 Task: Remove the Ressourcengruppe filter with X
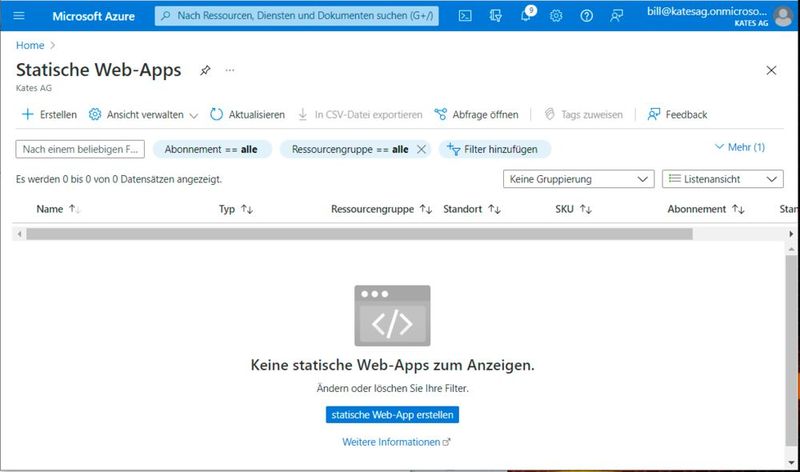click(421, 150)
